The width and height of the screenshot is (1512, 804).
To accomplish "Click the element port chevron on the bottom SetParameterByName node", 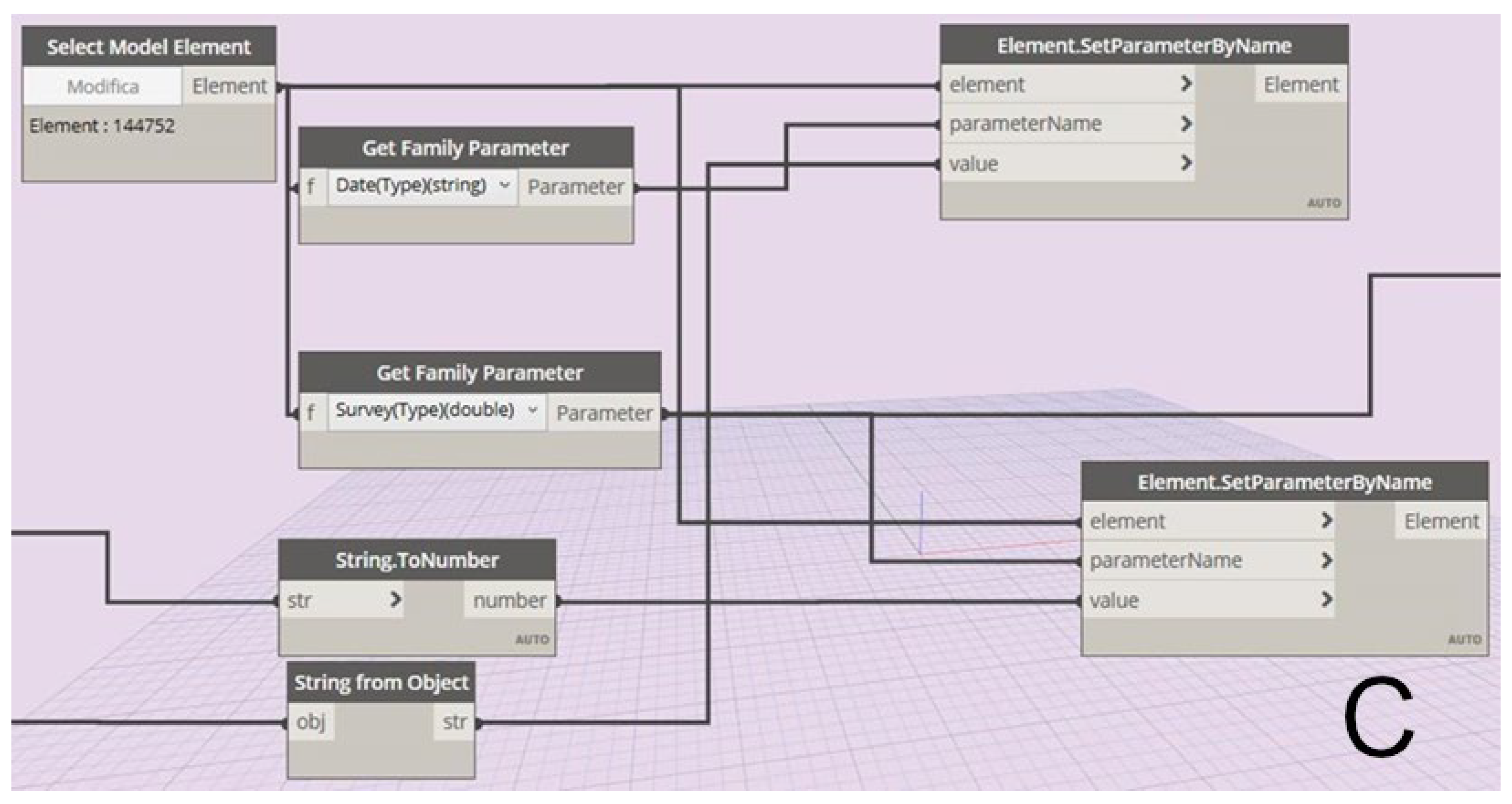I will (1326, 520).
